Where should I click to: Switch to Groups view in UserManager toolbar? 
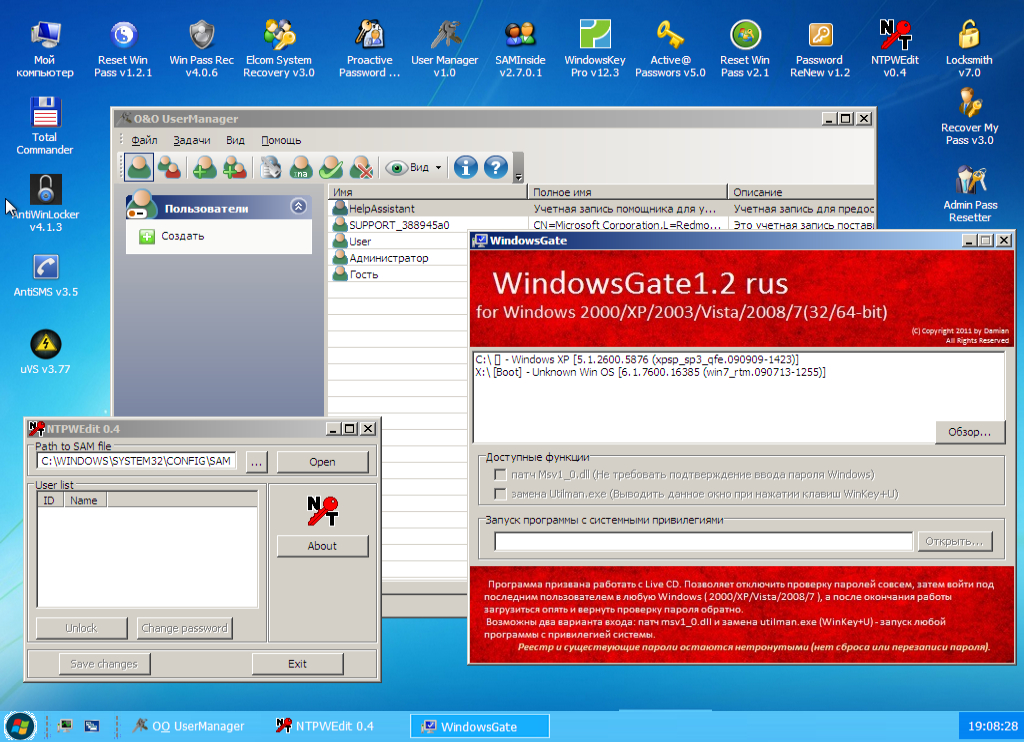pyautogui.click(x=170, y=167)
